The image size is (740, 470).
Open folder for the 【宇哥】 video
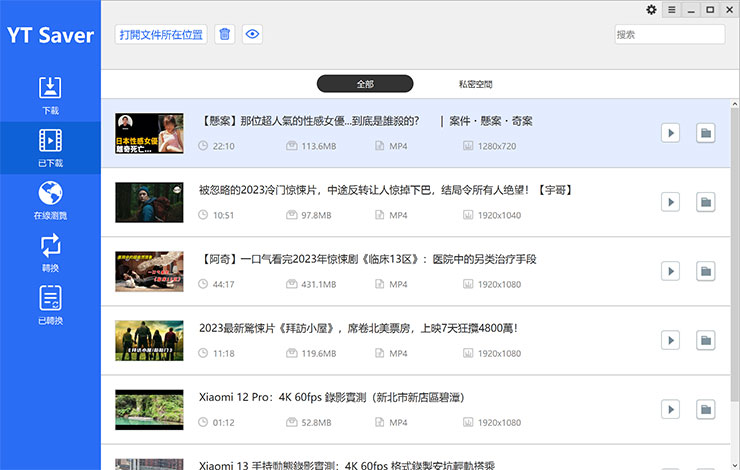tap(705, 202)
